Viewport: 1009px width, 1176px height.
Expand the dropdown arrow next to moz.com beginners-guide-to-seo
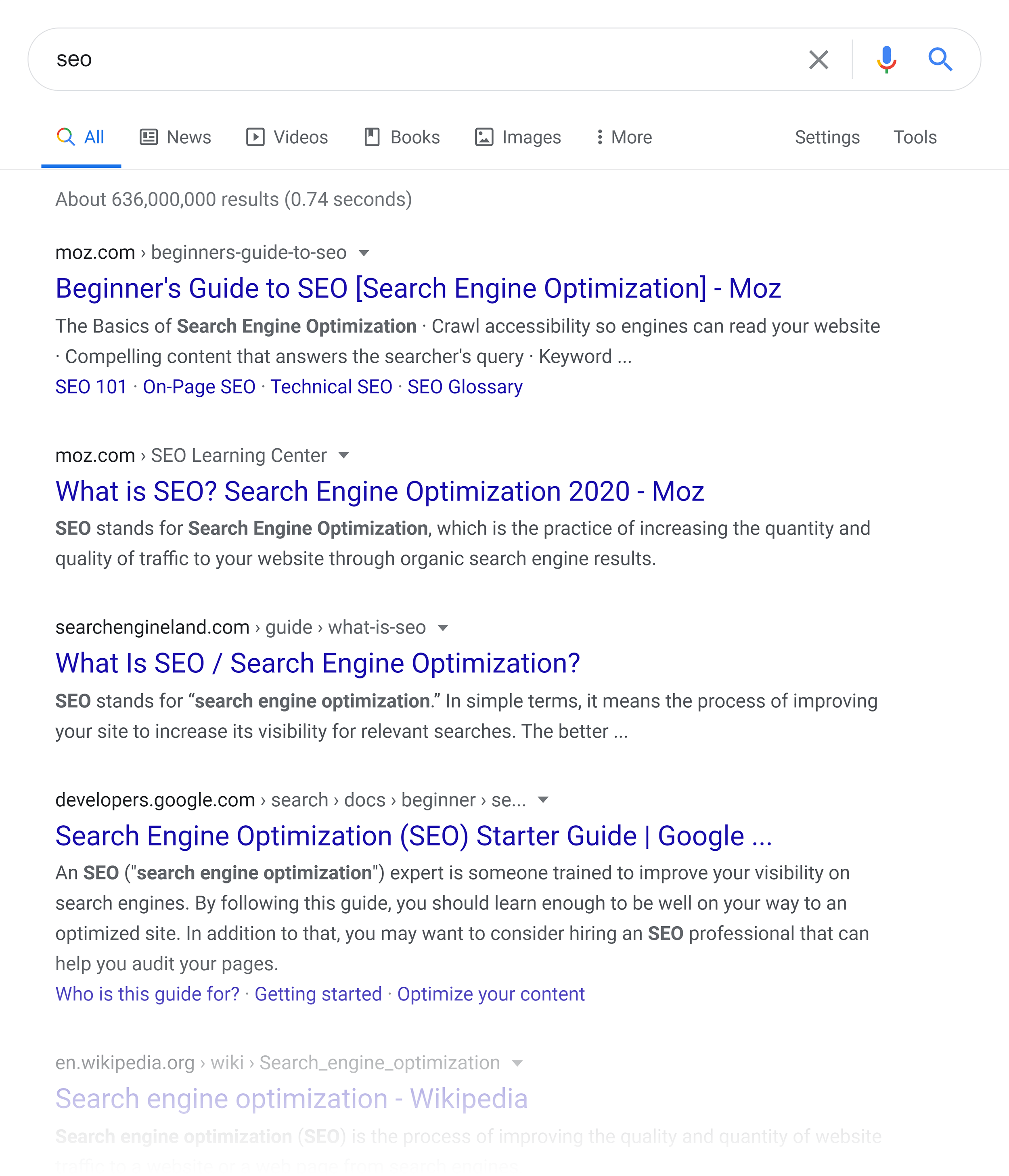(x=364, y=253)
